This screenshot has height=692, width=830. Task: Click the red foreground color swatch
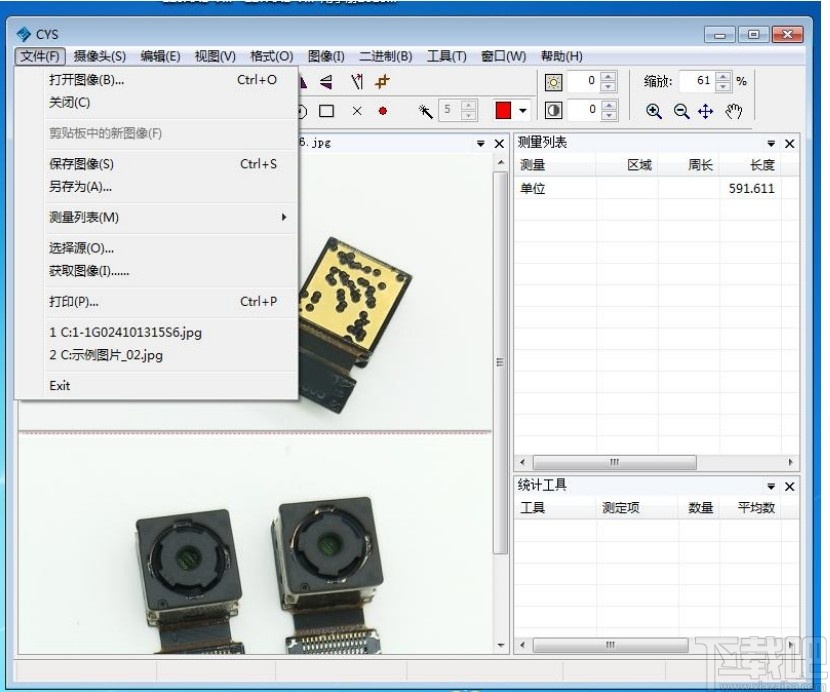coord(505,110)
